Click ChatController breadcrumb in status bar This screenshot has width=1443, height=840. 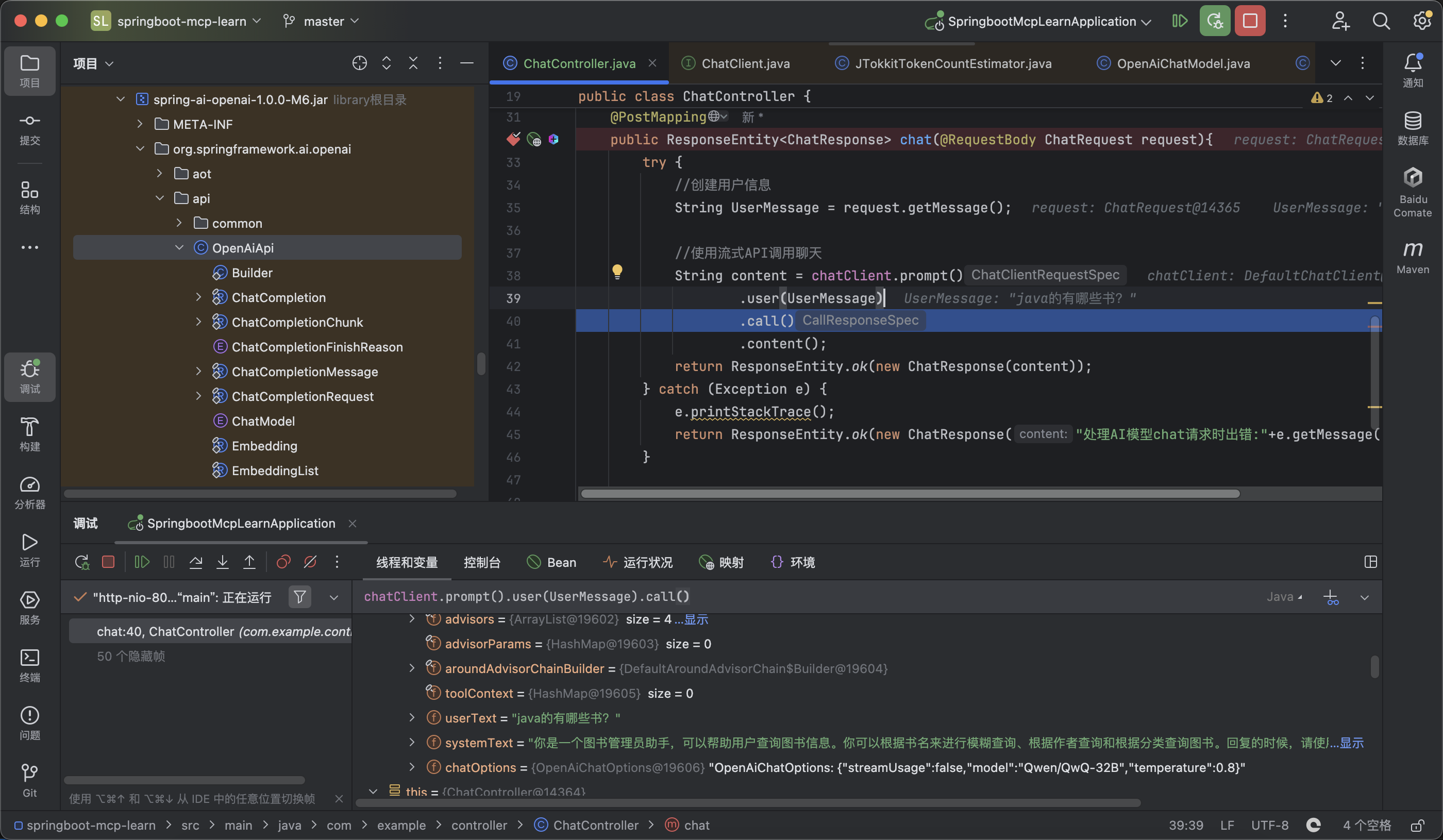[x=587, y=825]
